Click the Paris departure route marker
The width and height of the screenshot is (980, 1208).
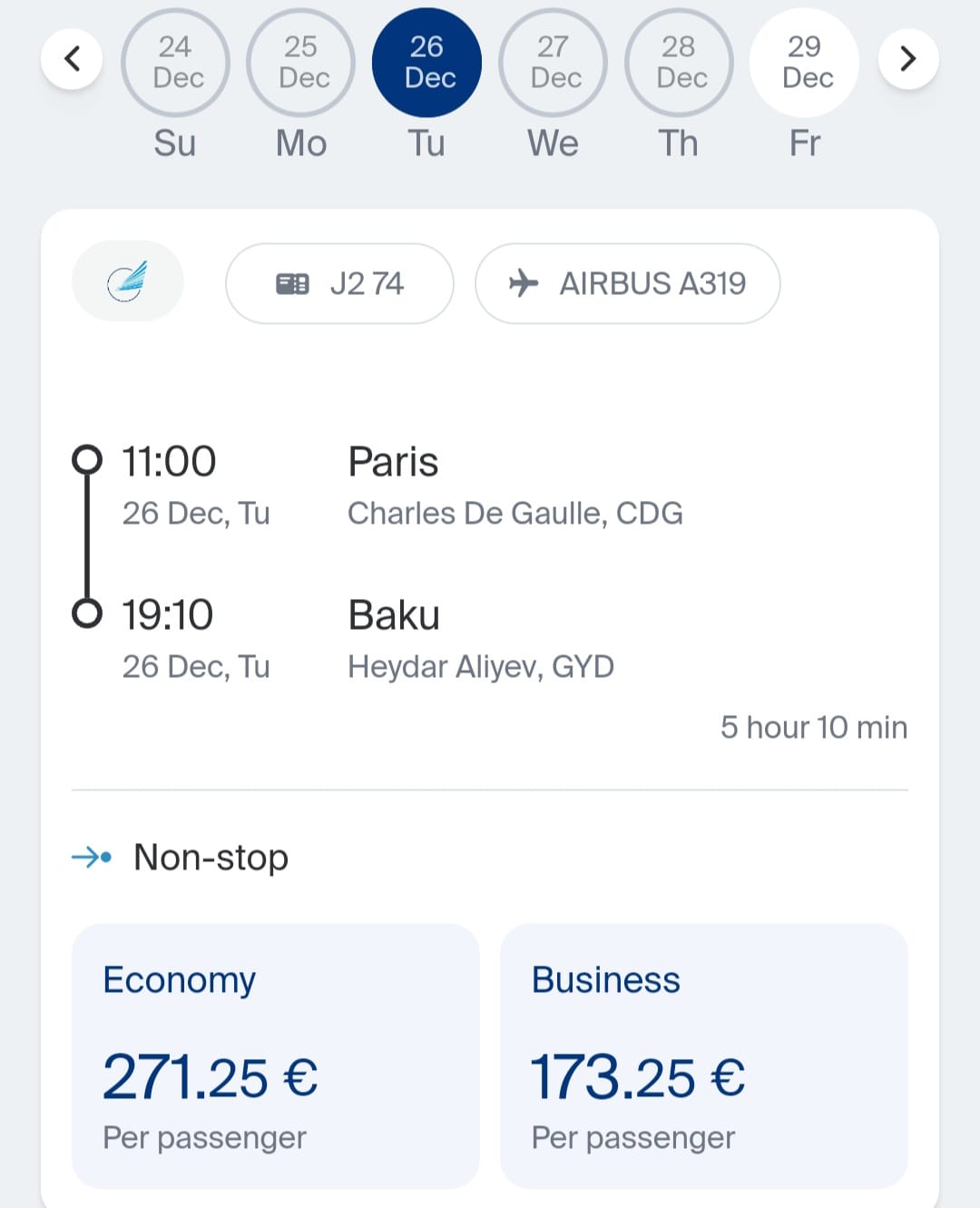click(87, 460)
